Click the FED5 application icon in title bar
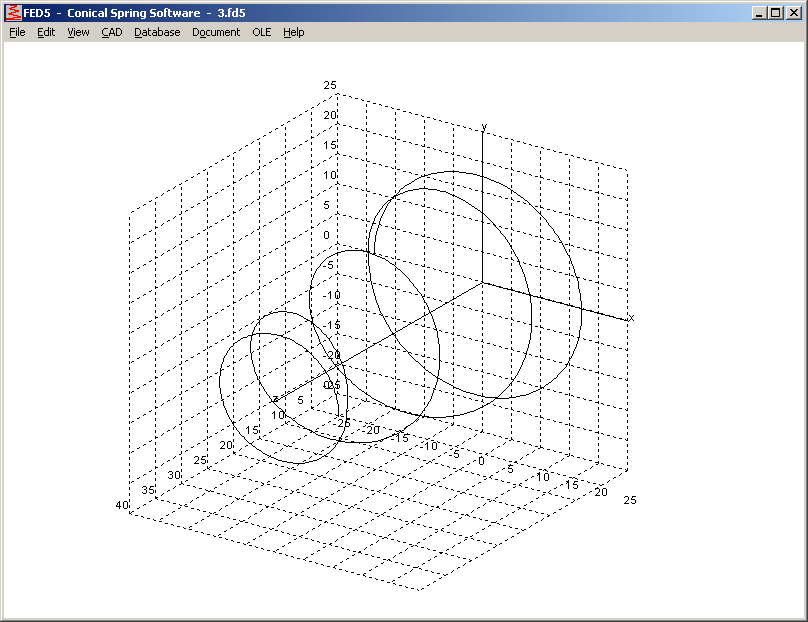 pos(13,13)
